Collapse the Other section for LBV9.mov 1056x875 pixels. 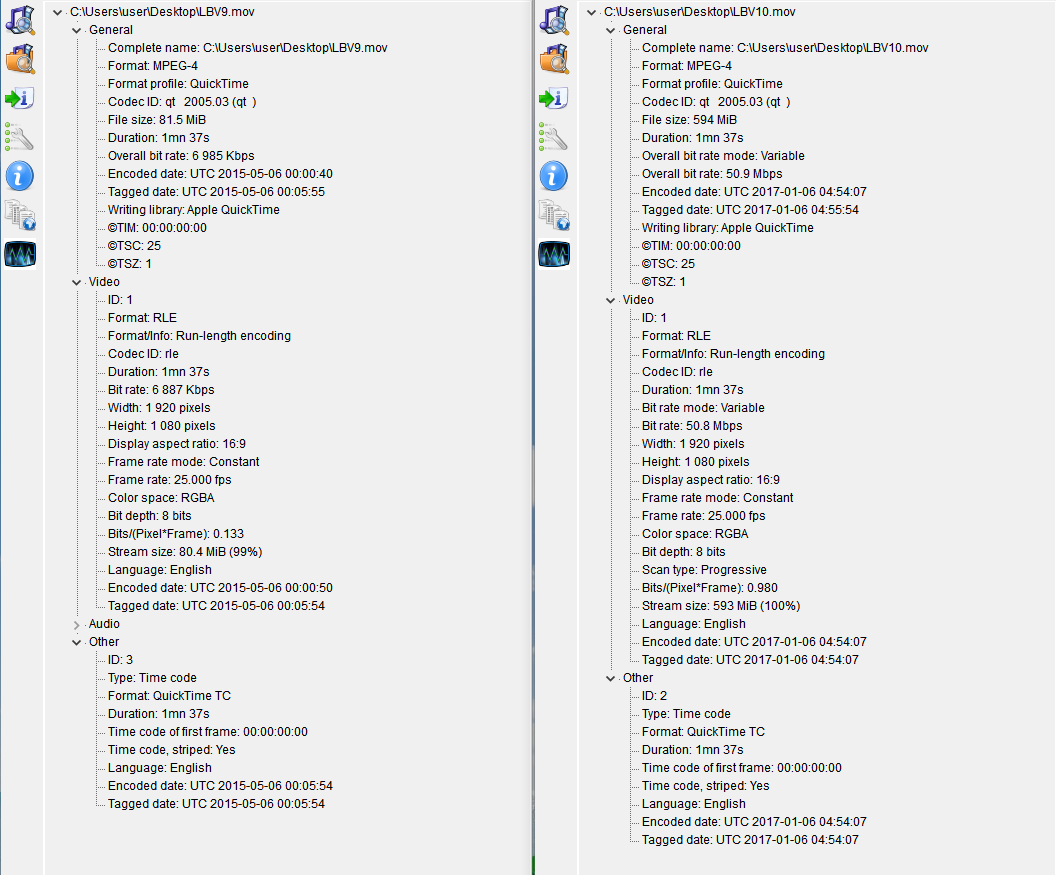coord(77,643)
